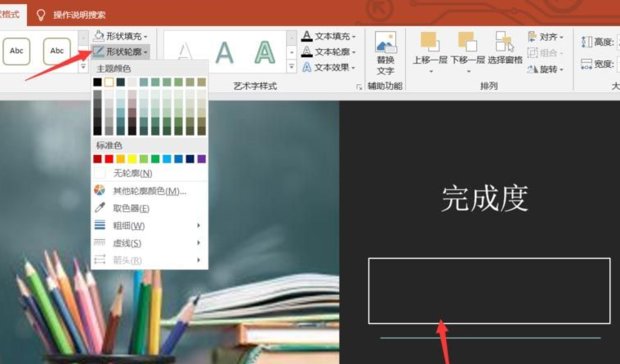Pick the dark red standard color
This screenshot has height=364, width=620.
click(97, 159)
